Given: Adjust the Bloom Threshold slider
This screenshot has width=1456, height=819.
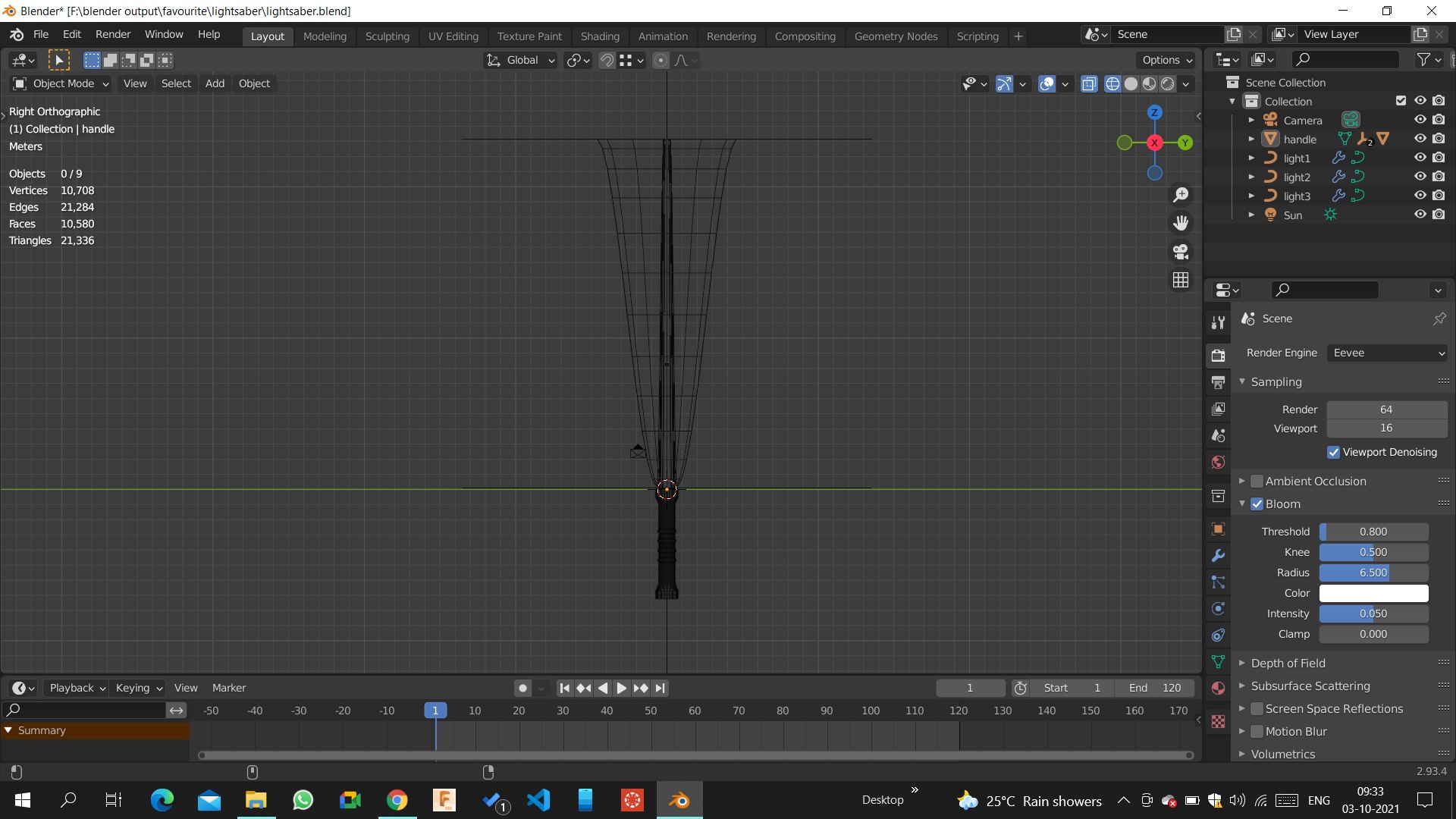Looking at the screenshot, I should [1373, 532].
